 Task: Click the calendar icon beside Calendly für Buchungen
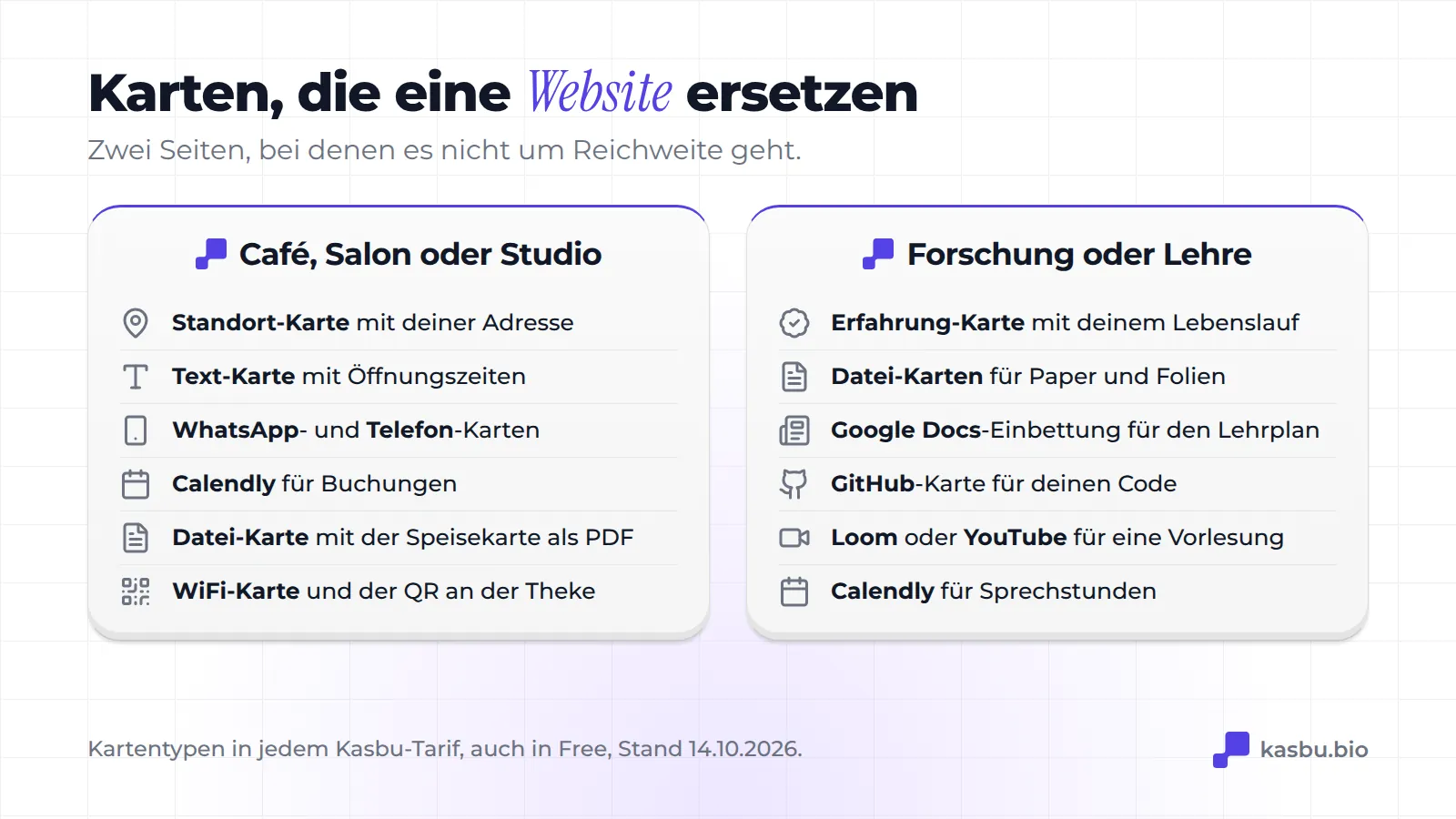[x=136, y=484]
